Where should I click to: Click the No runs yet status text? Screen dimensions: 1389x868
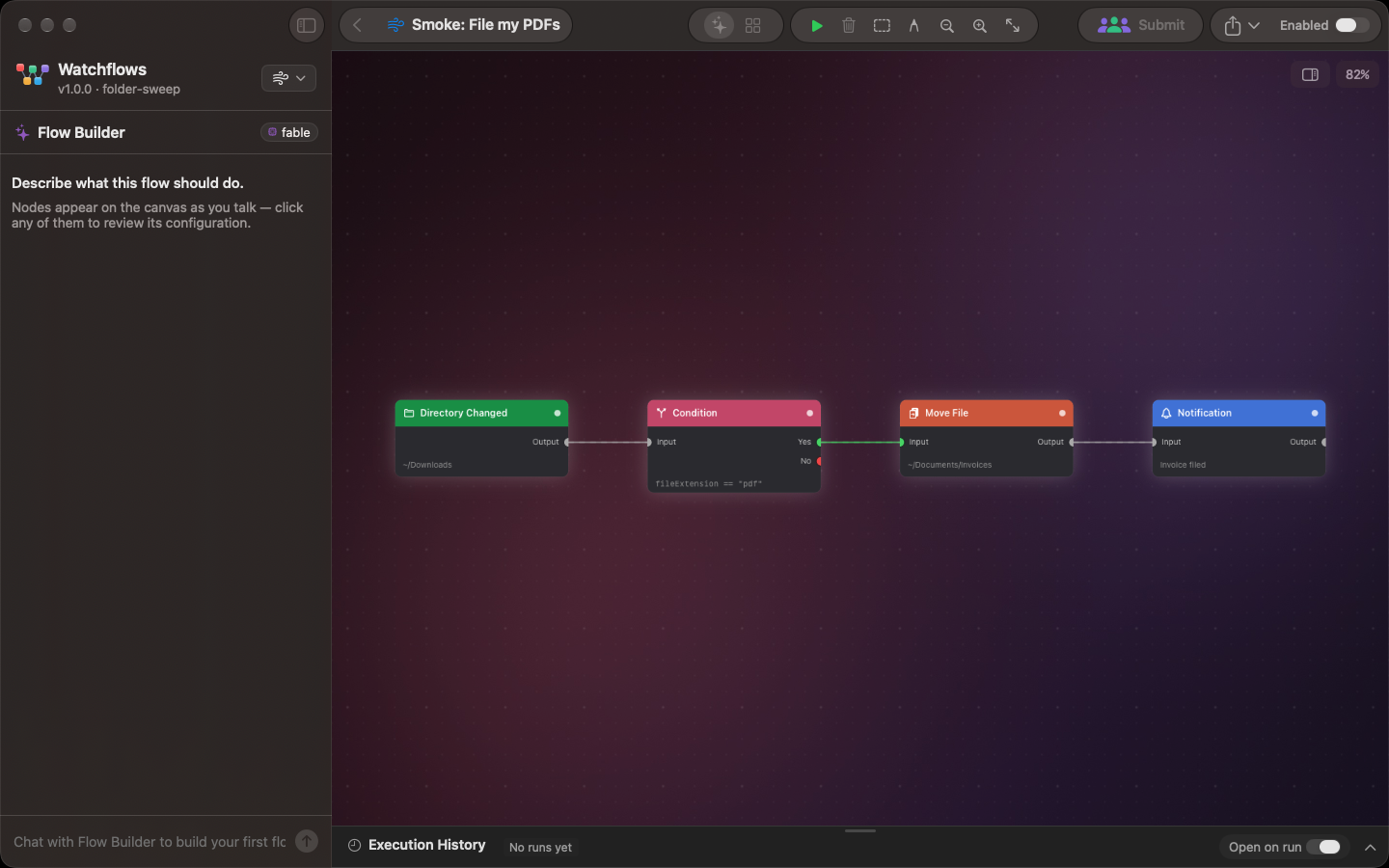(540, 847)
